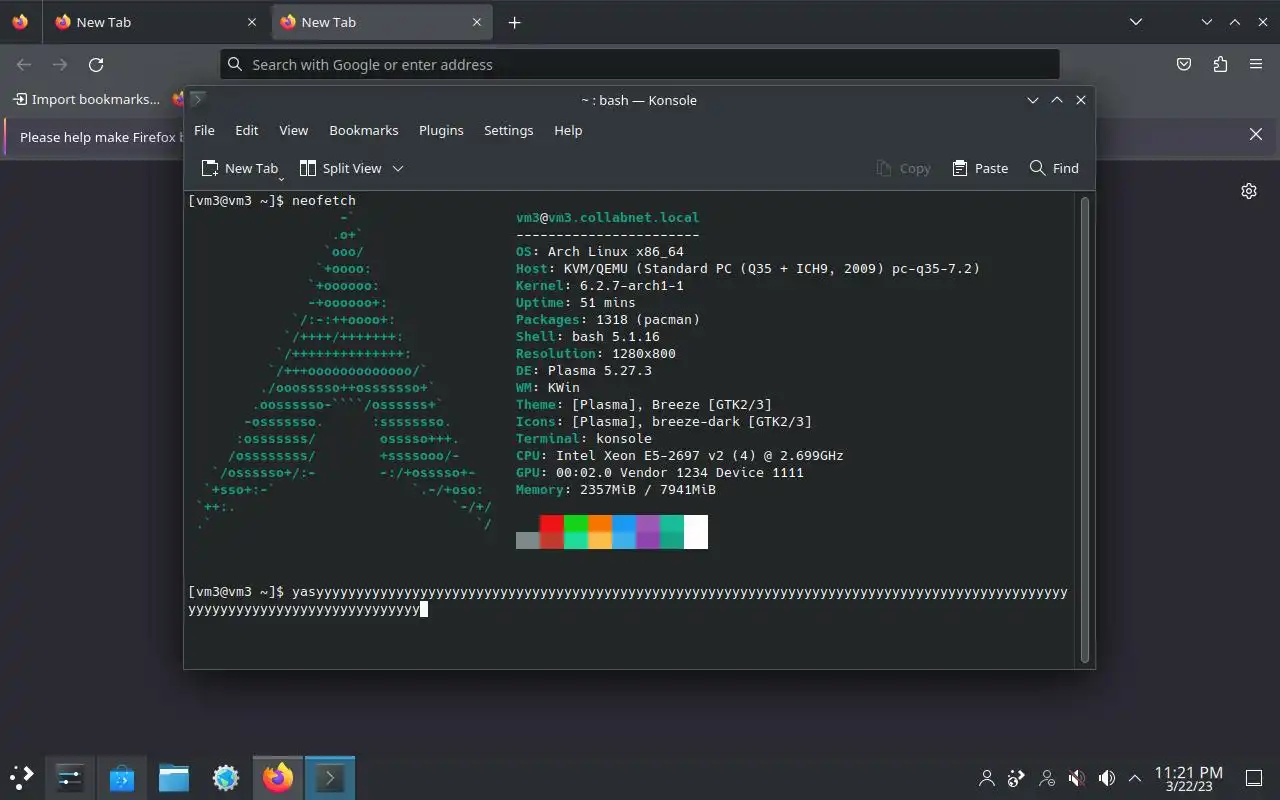The height and width of the screenshot is (800, 1280).
Task: Click Import bookmarks in Firefox bookmarks bar
Action: [86, 99]
